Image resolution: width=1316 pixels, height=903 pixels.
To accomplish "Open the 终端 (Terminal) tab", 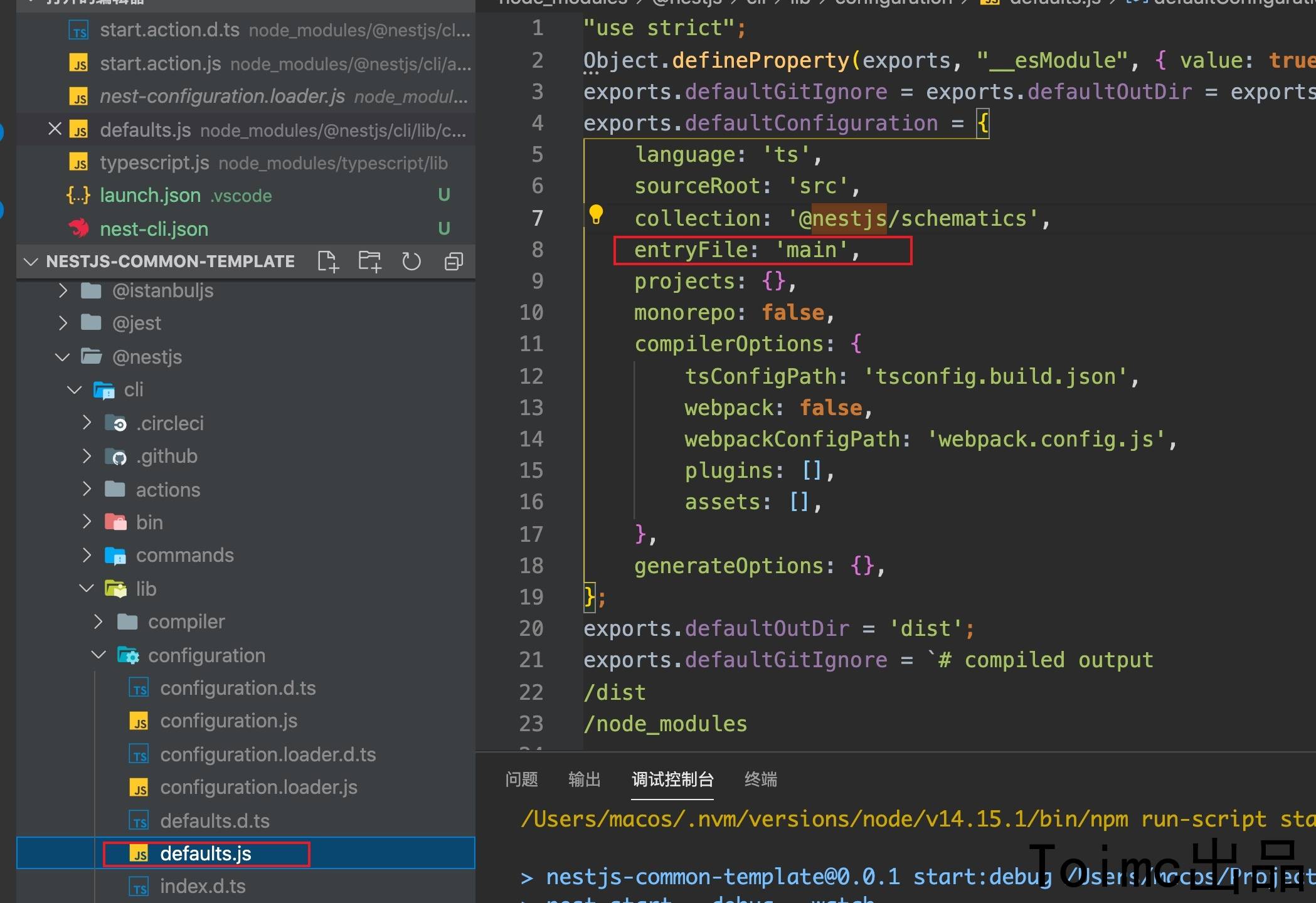I will 760,779.
